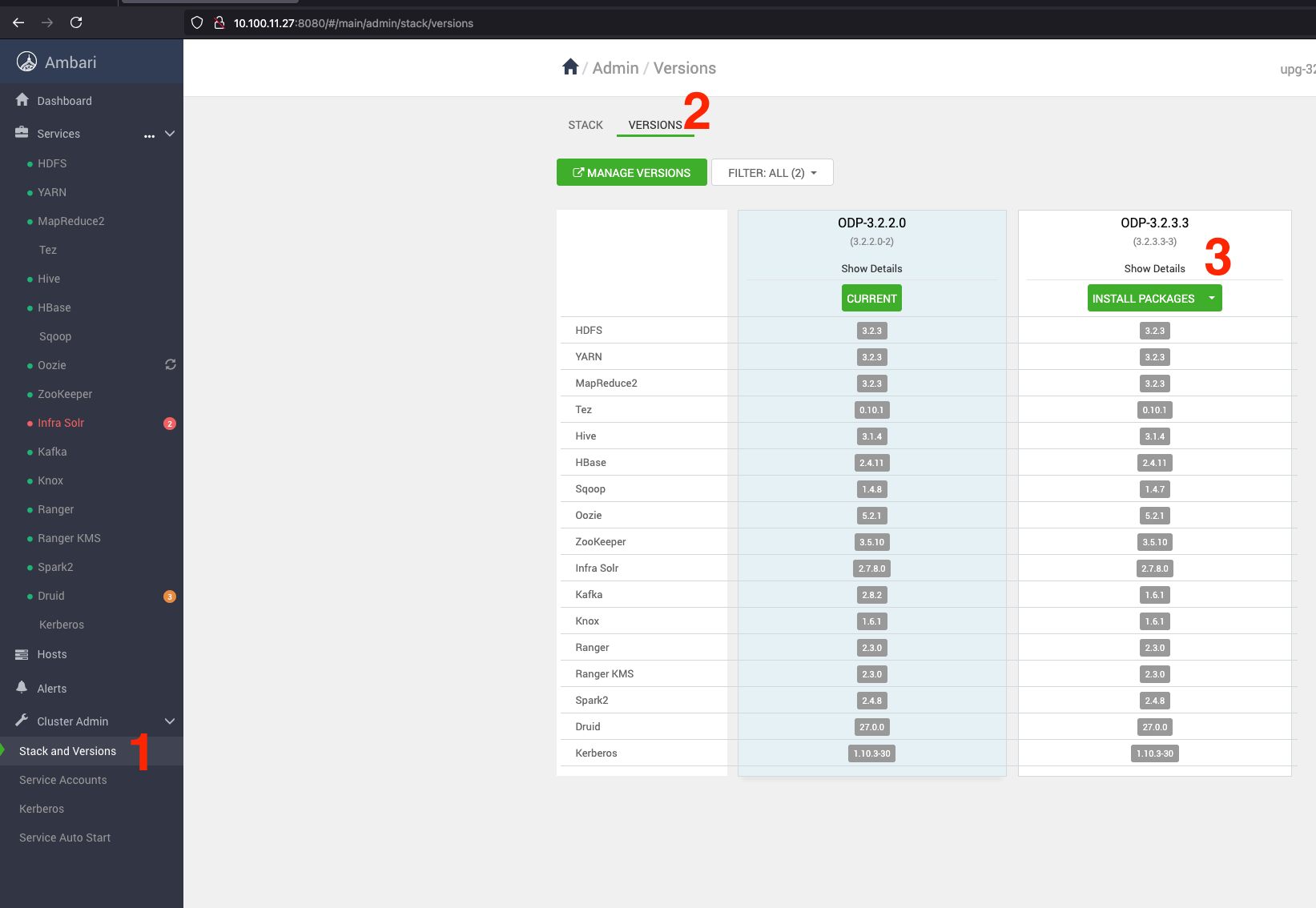Click the browser reload icon

76,22
